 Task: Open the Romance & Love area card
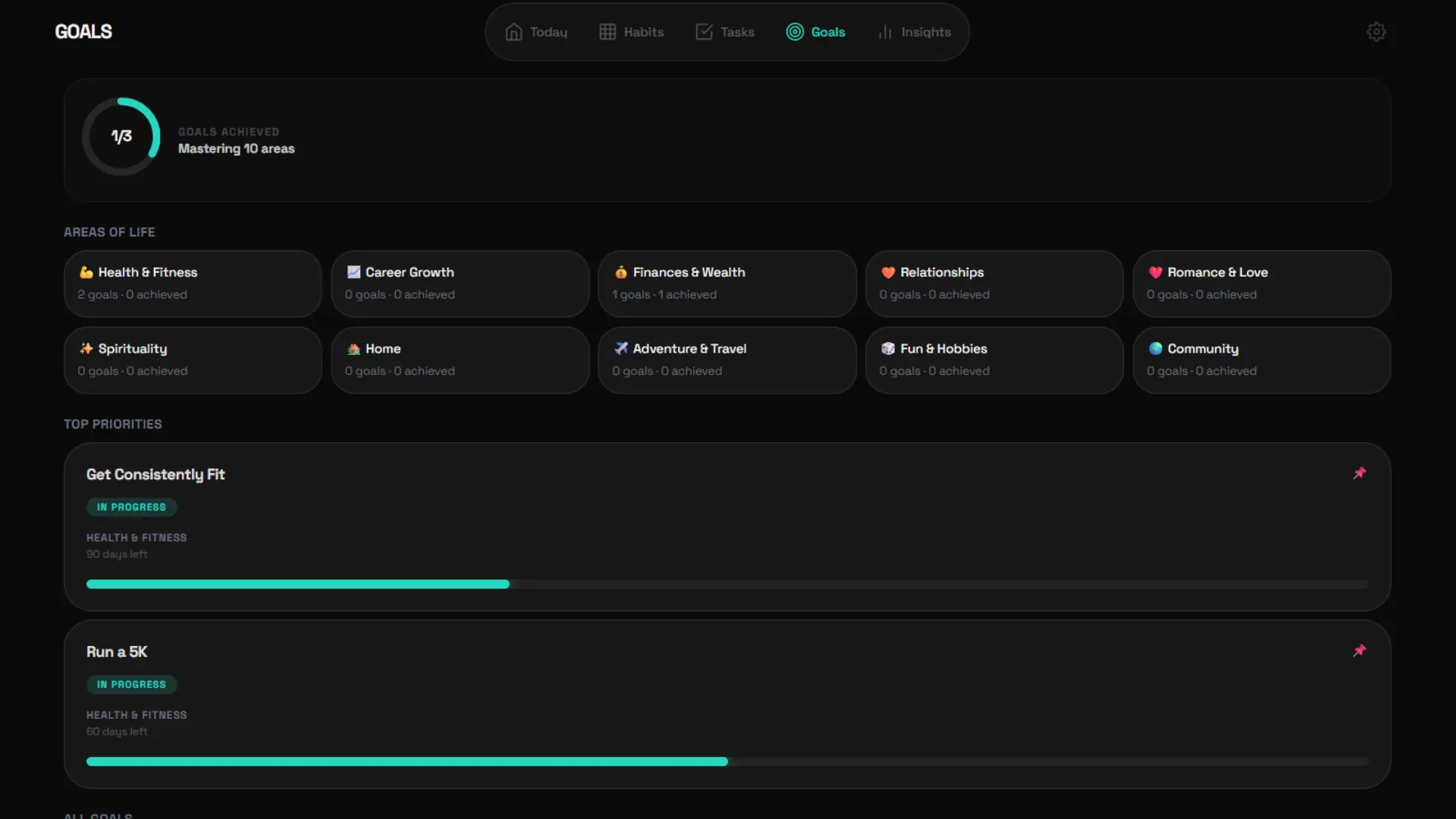point(1262,284)
